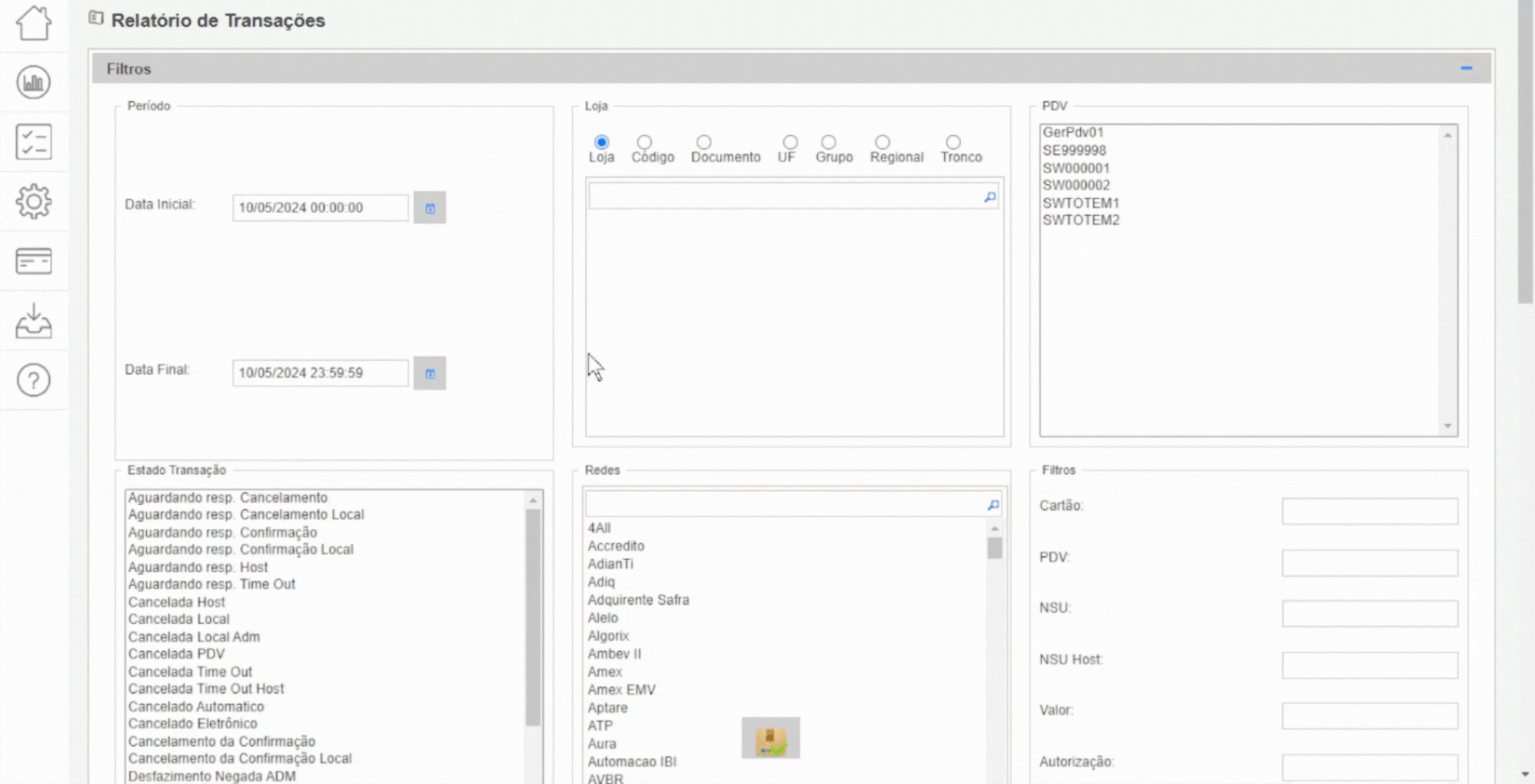Open the home icon in the sidebar

[33, 22]
